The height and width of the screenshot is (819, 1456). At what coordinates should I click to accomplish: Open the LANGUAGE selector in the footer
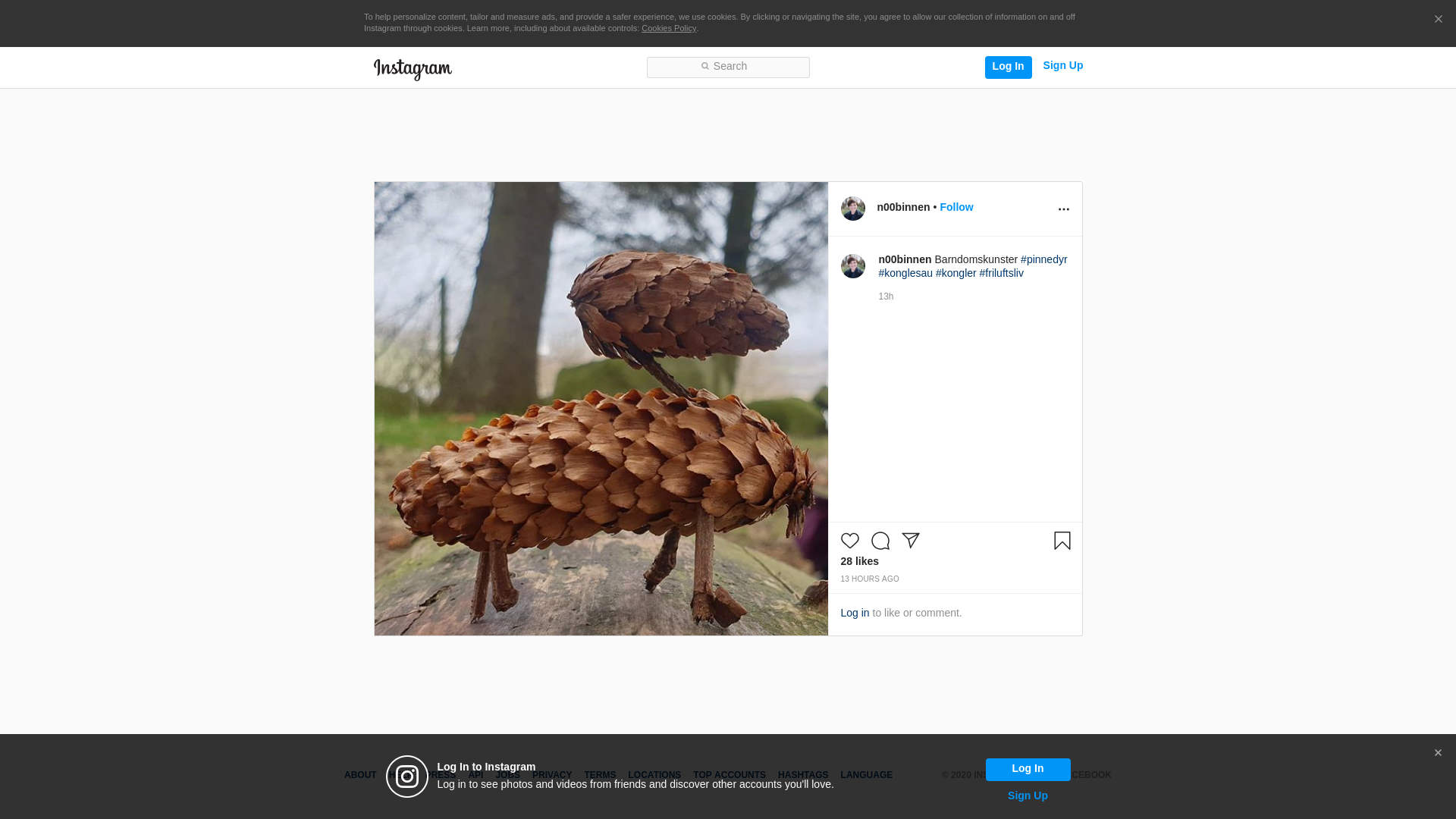[x=866, y=775]
